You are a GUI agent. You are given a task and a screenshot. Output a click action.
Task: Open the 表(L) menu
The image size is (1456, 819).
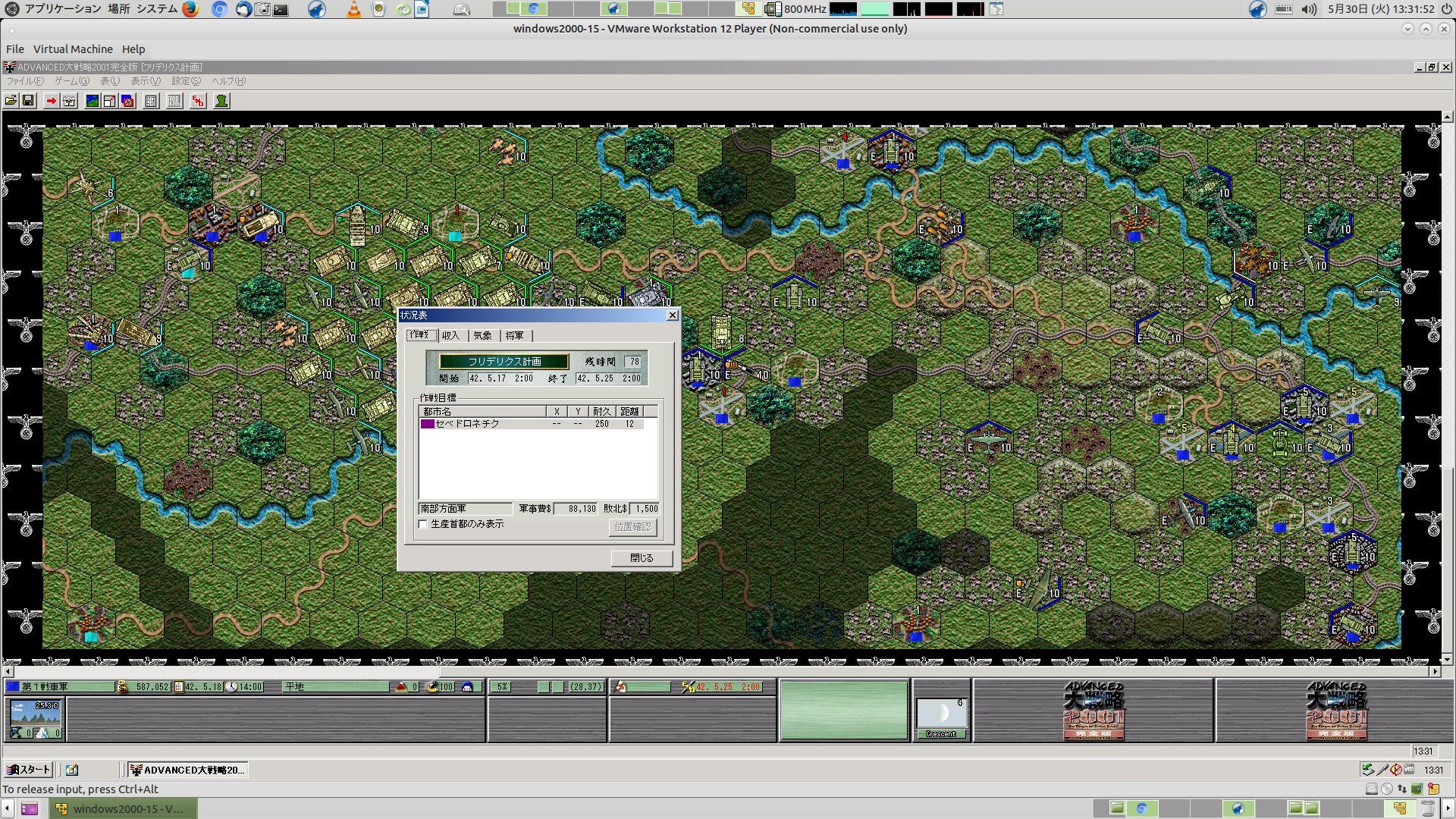(110, 81)
